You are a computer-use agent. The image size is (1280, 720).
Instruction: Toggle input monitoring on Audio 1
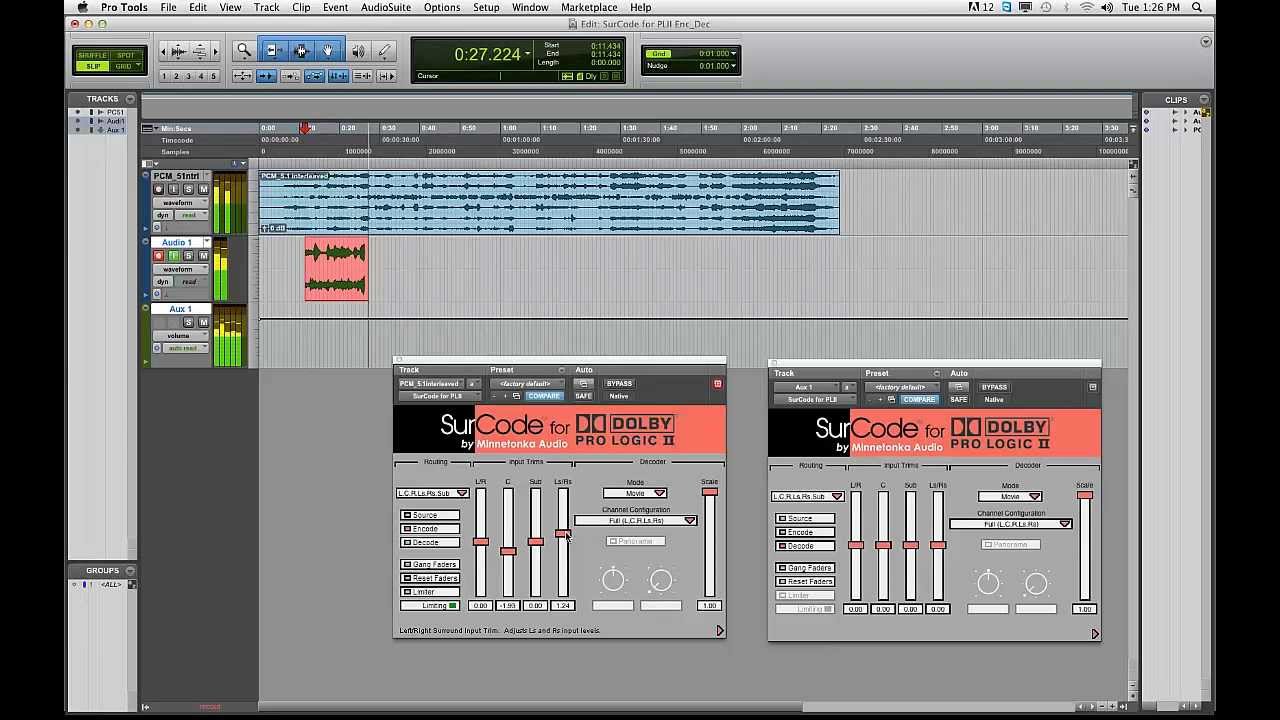point(173,256)
